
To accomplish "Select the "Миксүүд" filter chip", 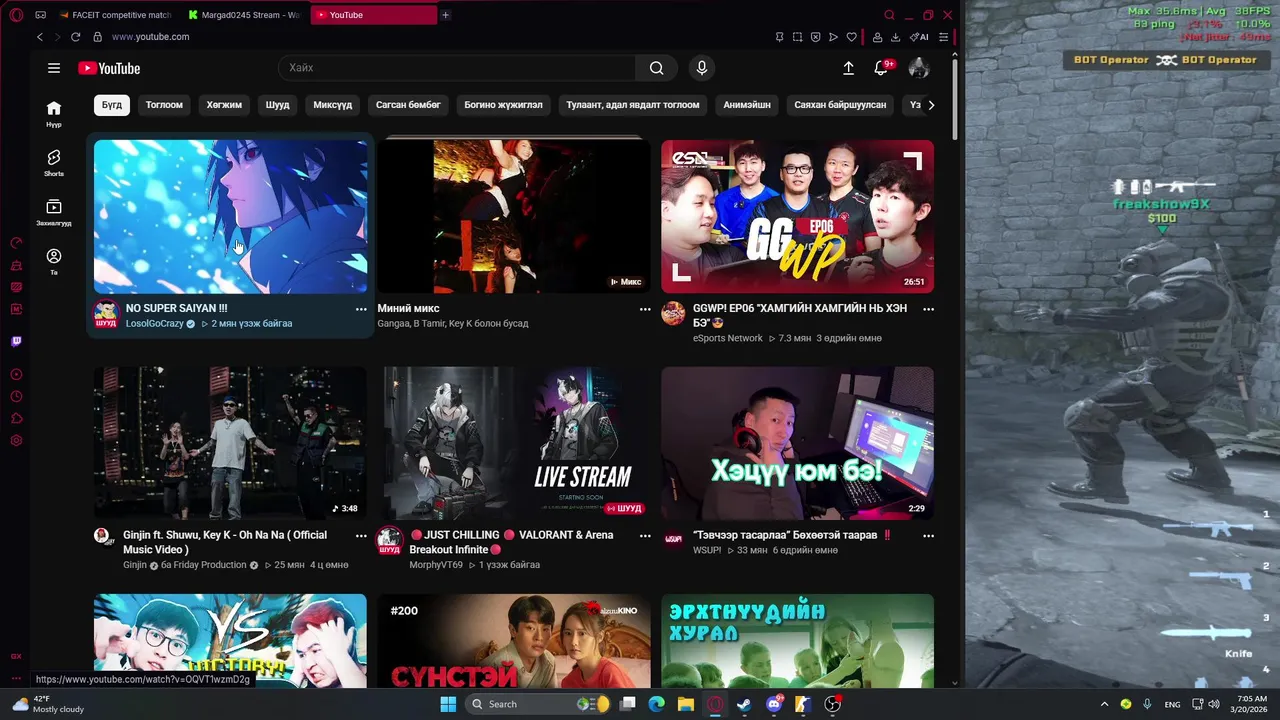I will pyautogui.click(x=333, y=105).
